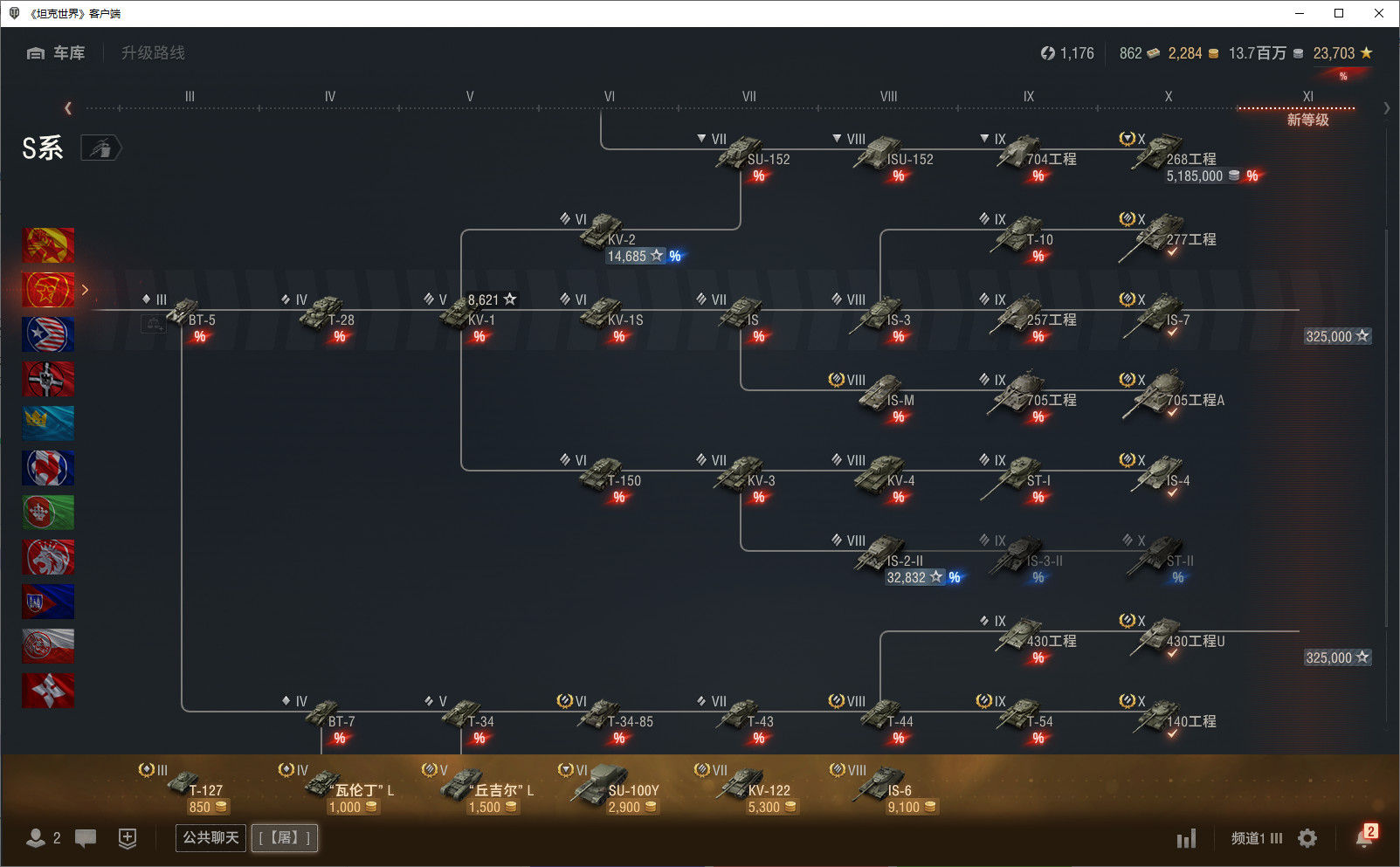Open the ISU-152 vehicle node
The height and width of the screenshot is (867, 1400).
[878, 154]
